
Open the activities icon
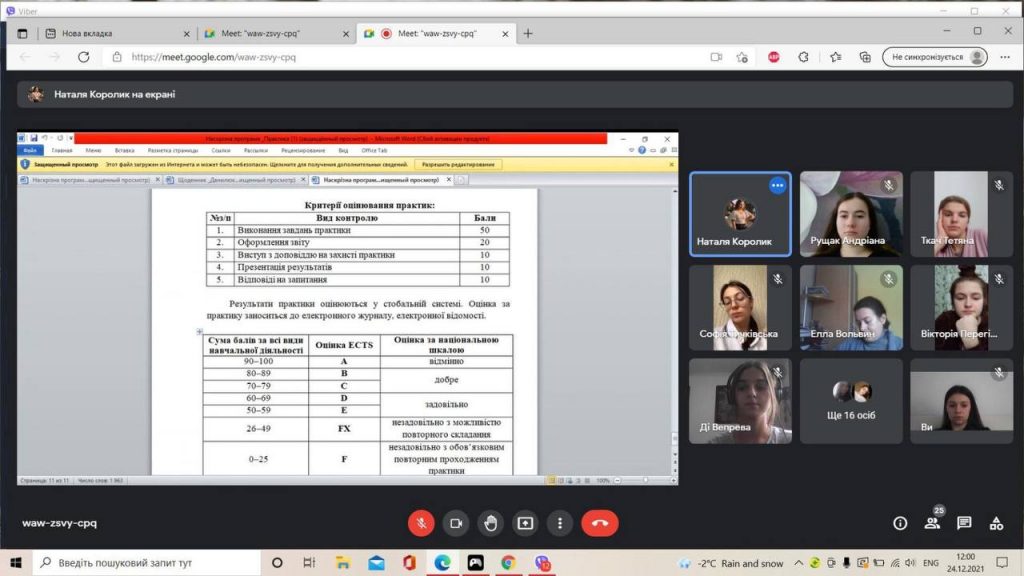point(996,523)
